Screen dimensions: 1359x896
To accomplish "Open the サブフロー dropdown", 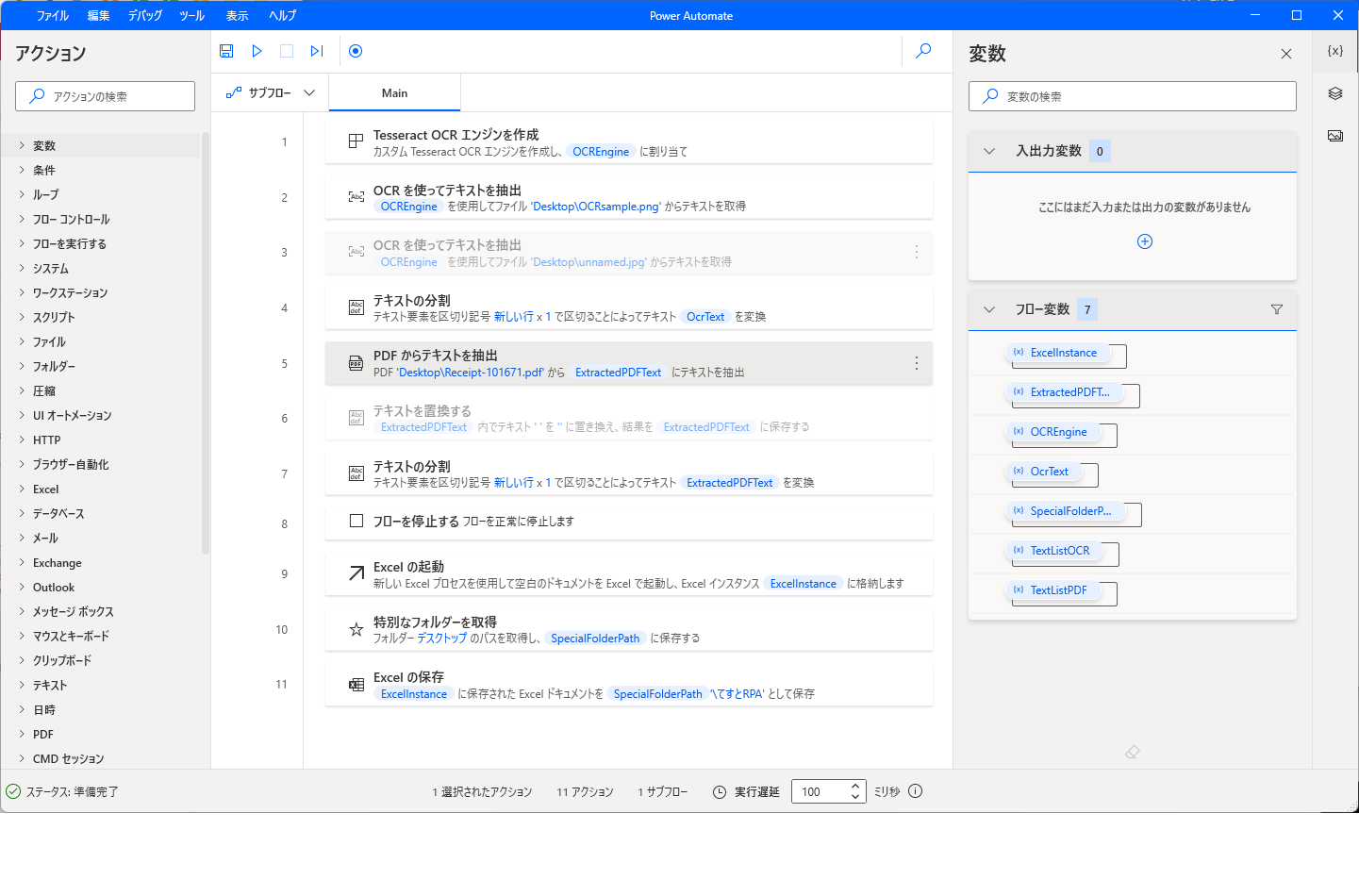I will pyautogui.click(x=271, y=92).
